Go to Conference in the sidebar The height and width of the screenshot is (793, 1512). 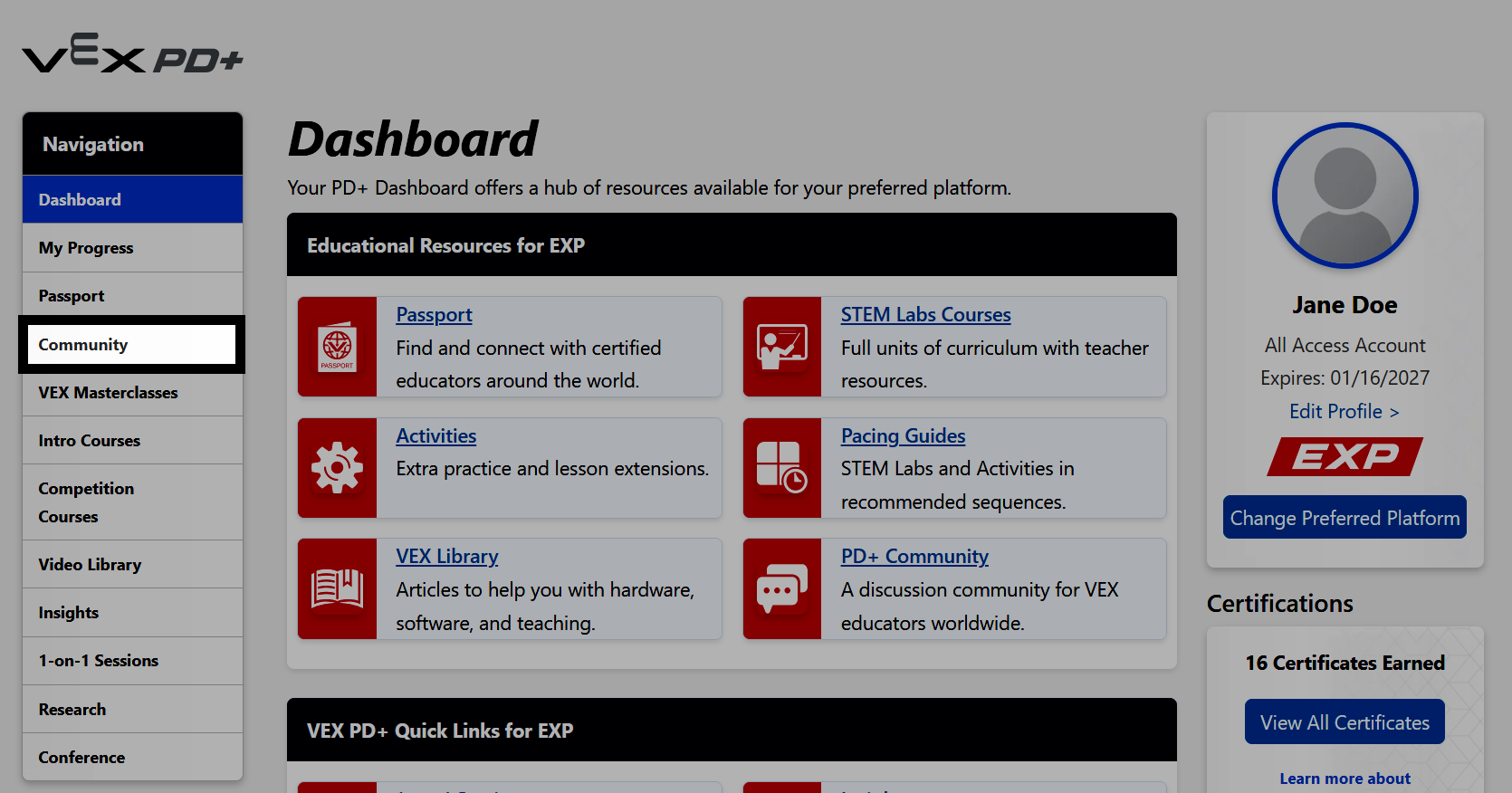coord(132,758)
